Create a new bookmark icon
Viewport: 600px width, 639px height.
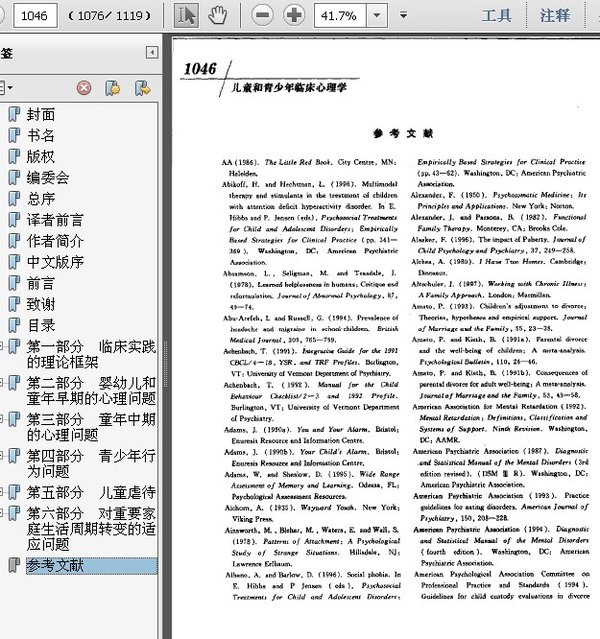click(113, 88)
